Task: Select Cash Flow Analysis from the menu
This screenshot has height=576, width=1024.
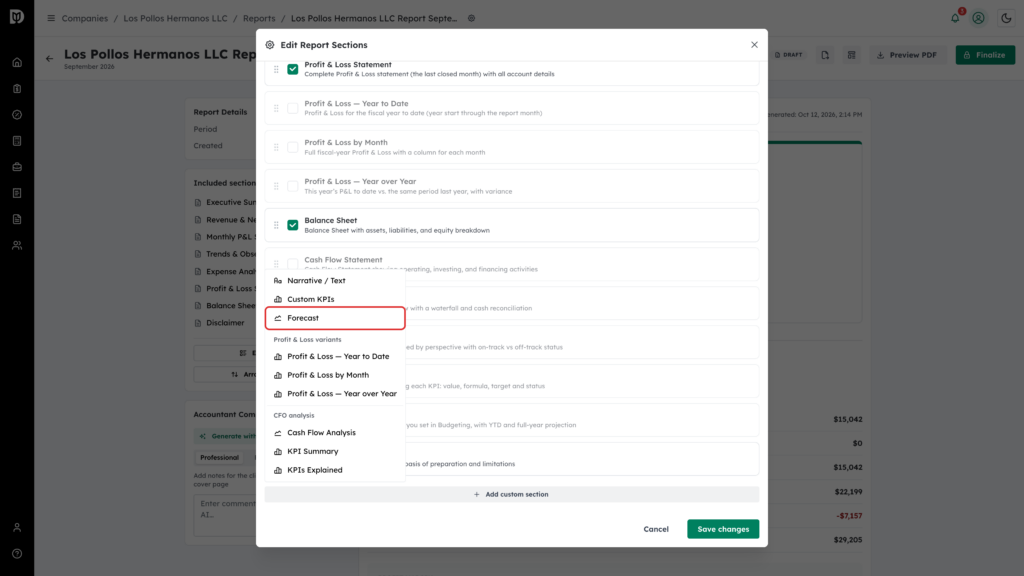Action: pos(335,432)
